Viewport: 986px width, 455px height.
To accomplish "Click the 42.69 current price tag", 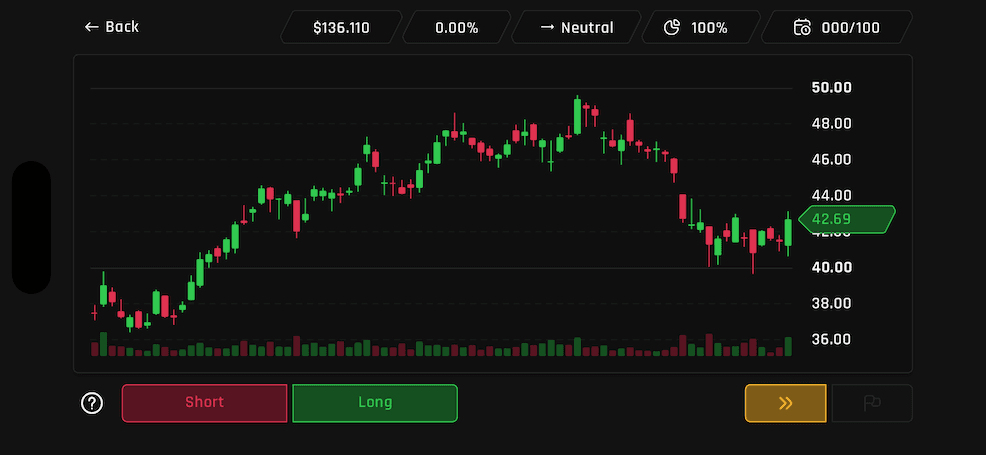I will click(847, 219).
